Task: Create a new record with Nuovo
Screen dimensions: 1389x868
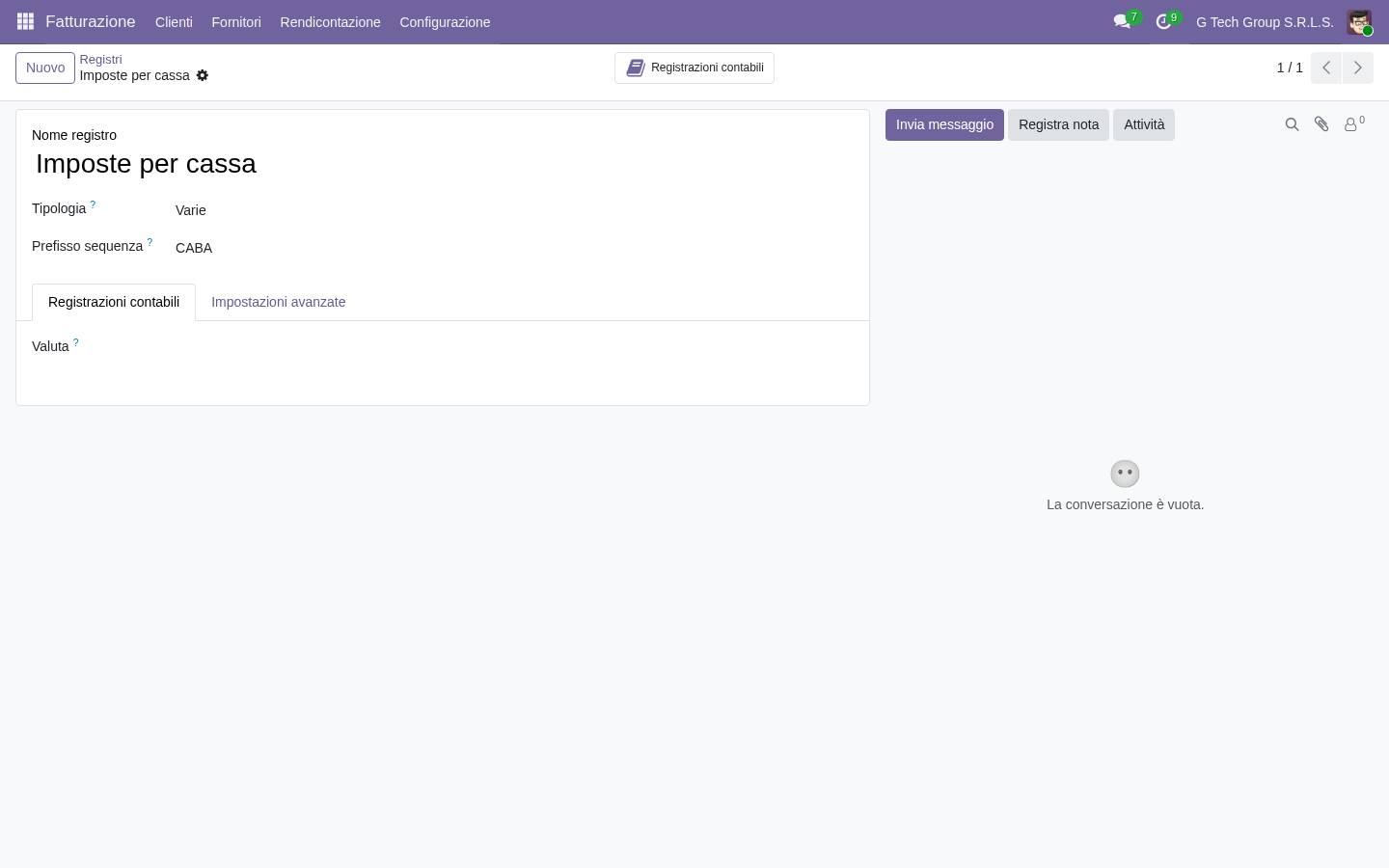Action: pyautogui.click(x=45, y=68)
